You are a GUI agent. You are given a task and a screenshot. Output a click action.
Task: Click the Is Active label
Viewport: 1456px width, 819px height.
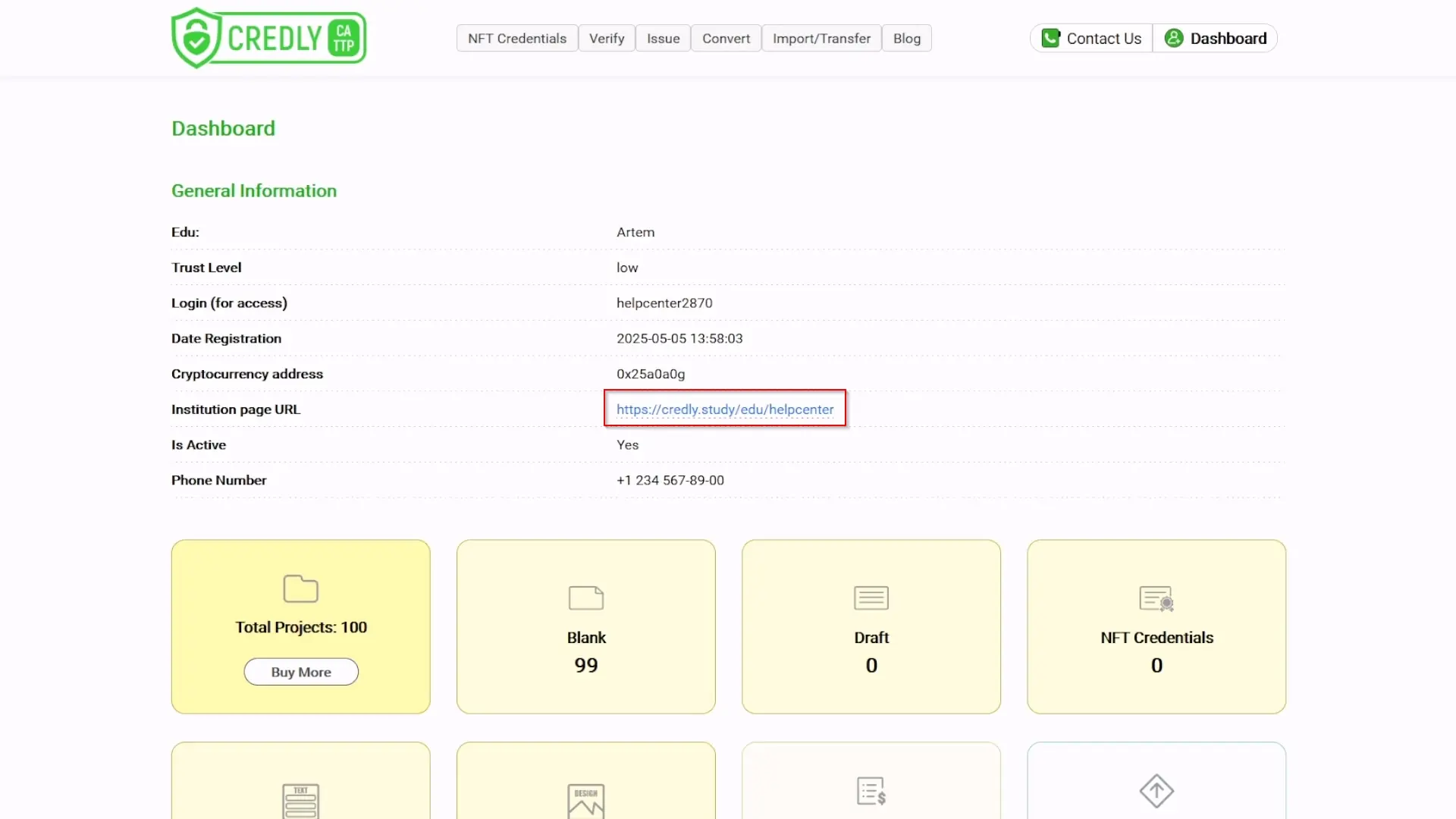click(x=199, y=445)
